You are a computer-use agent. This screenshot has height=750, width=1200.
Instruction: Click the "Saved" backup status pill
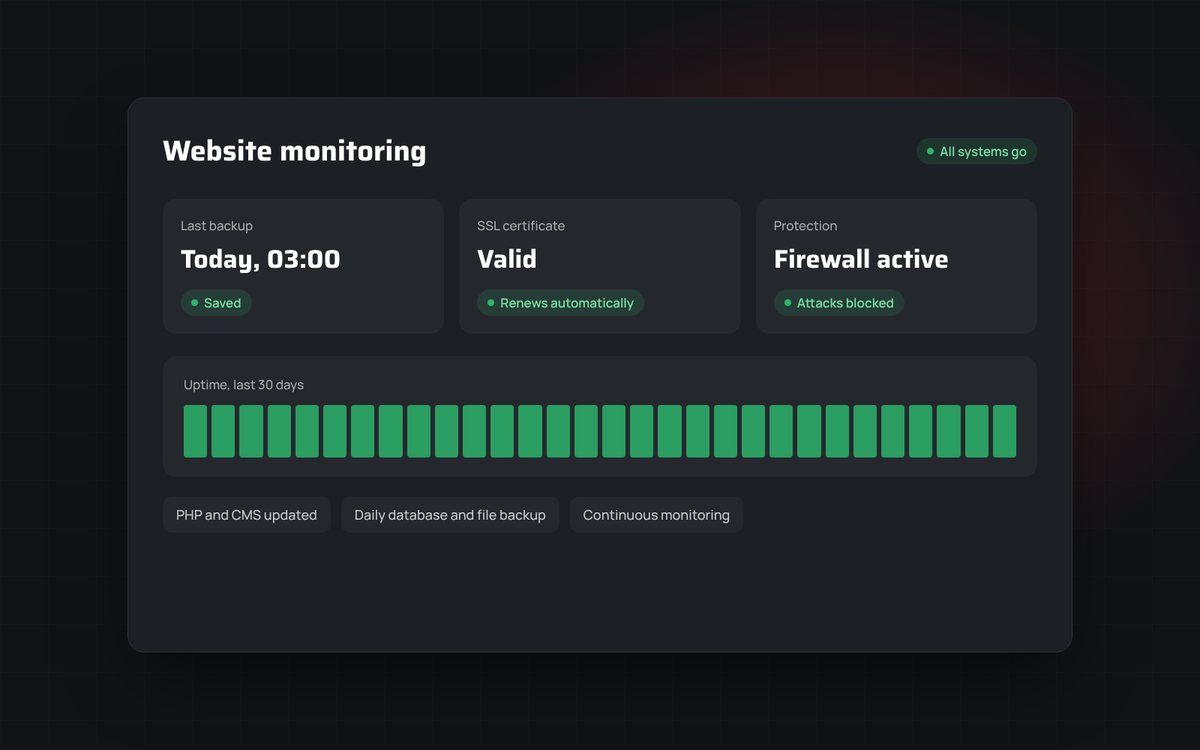coord(216,303)
